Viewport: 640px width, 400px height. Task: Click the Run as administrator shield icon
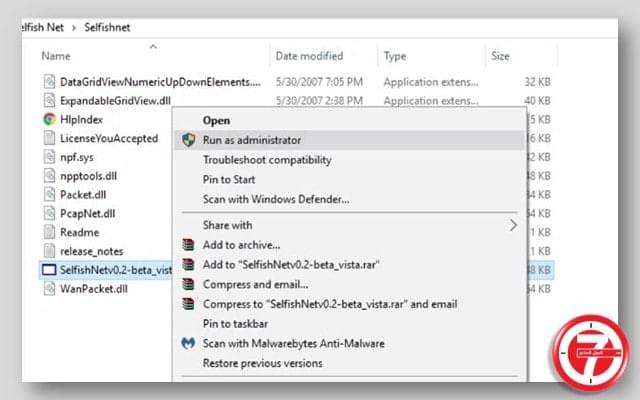[187, 140]
